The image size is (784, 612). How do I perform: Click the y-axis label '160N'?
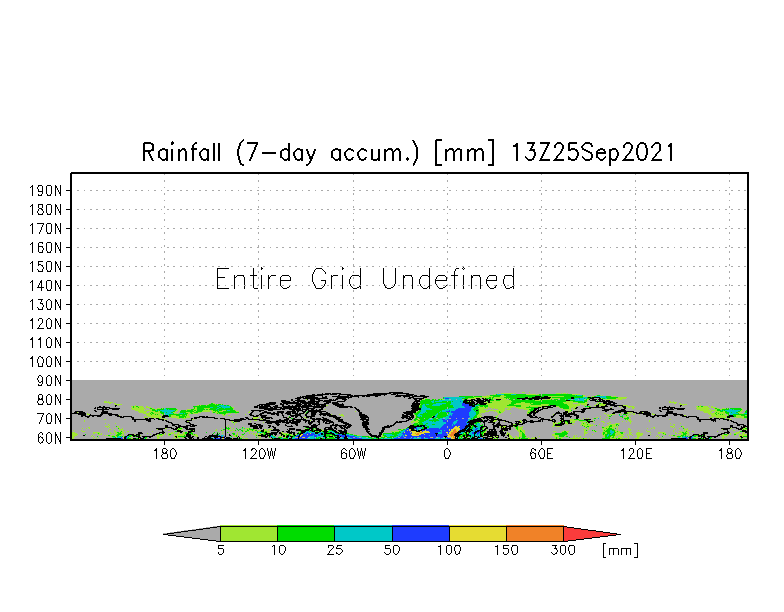tap(46, 248)
